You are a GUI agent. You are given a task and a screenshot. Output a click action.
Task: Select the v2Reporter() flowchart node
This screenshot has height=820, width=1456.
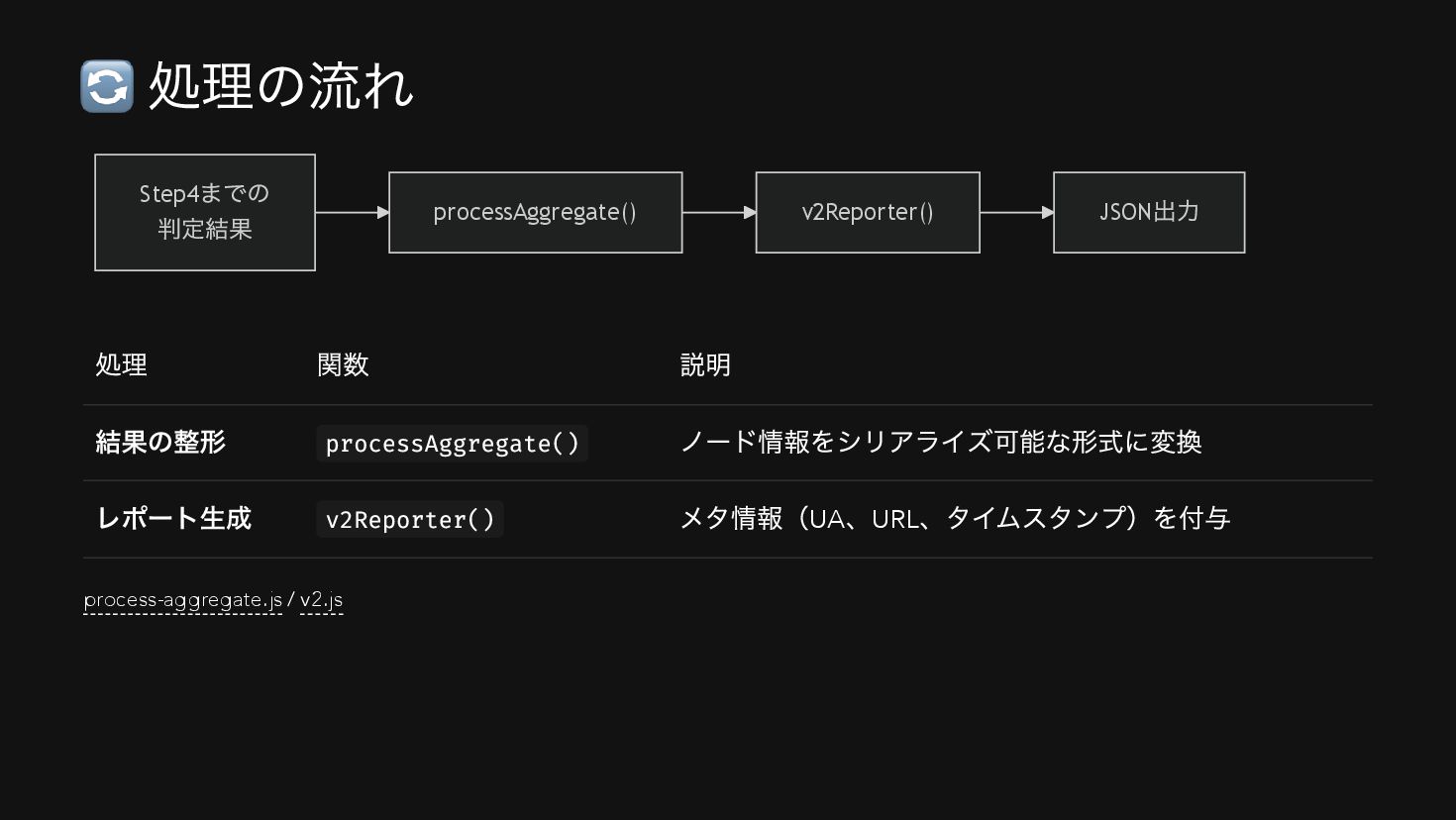click(868, 212)
